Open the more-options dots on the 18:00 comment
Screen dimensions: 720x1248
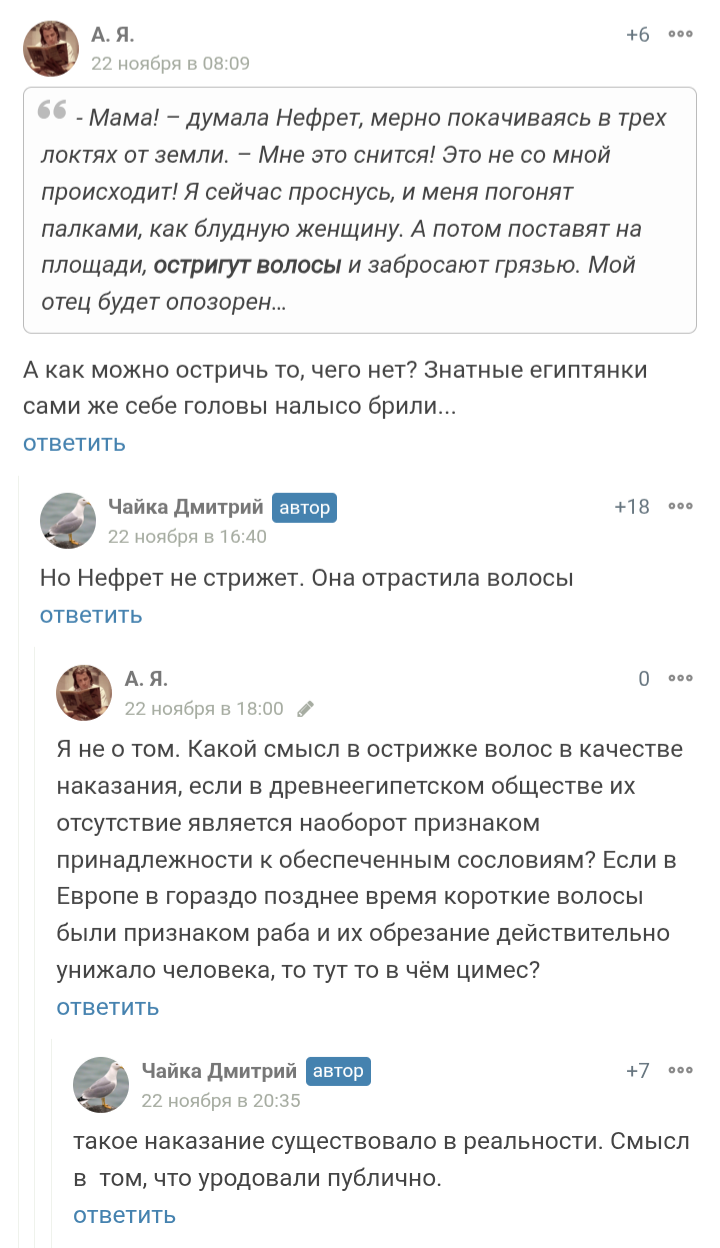coord(680,679)
